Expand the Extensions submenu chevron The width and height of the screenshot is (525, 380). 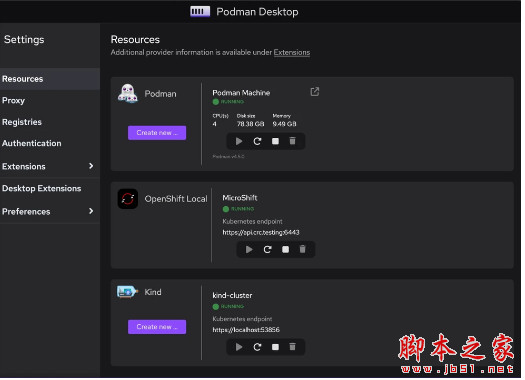pos(92,167)
